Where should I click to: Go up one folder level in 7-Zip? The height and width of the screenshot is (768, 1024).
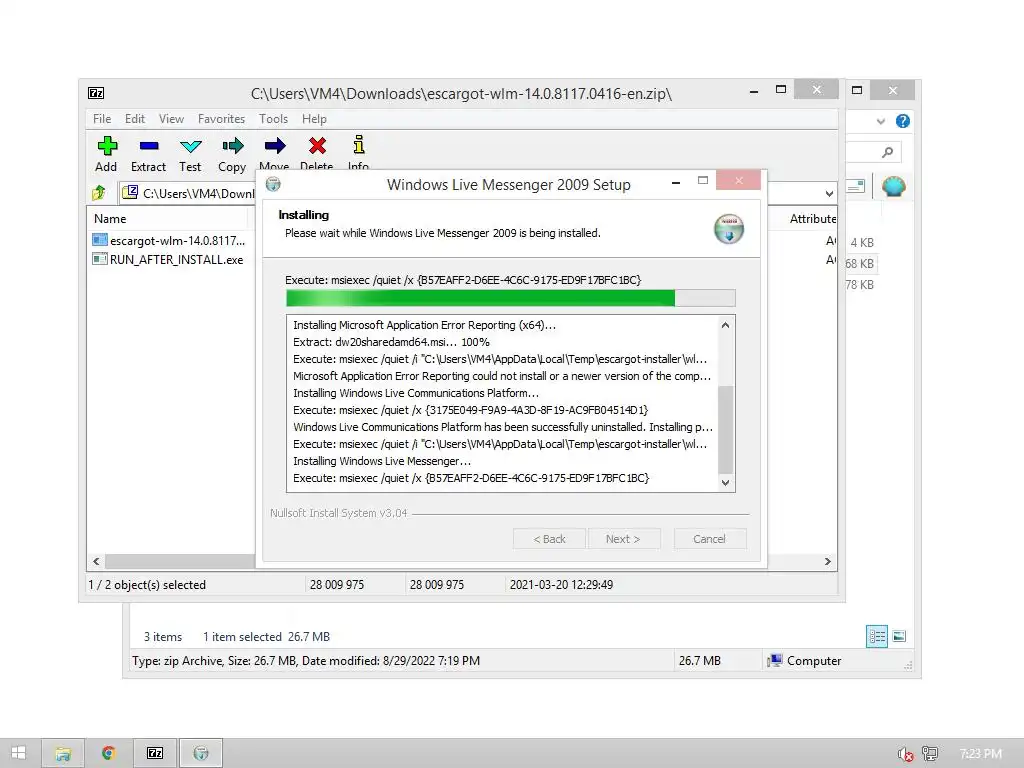pos(99,193)
